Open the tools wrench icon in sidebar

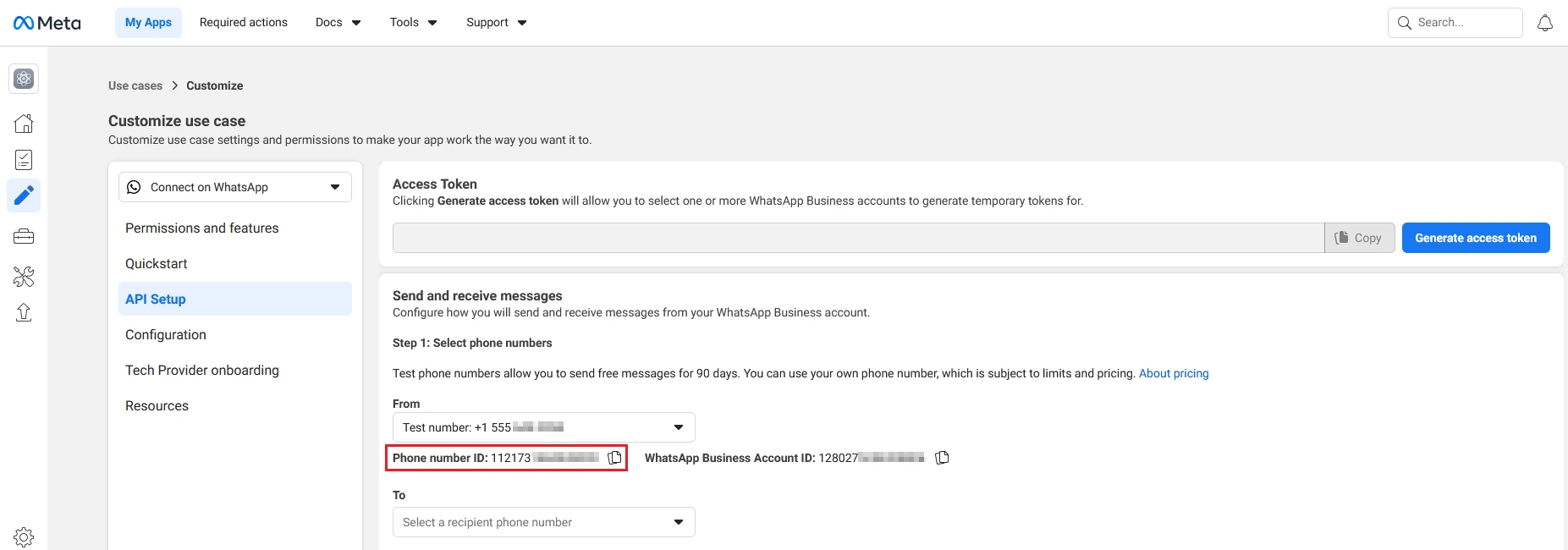[x=24, y=276]
